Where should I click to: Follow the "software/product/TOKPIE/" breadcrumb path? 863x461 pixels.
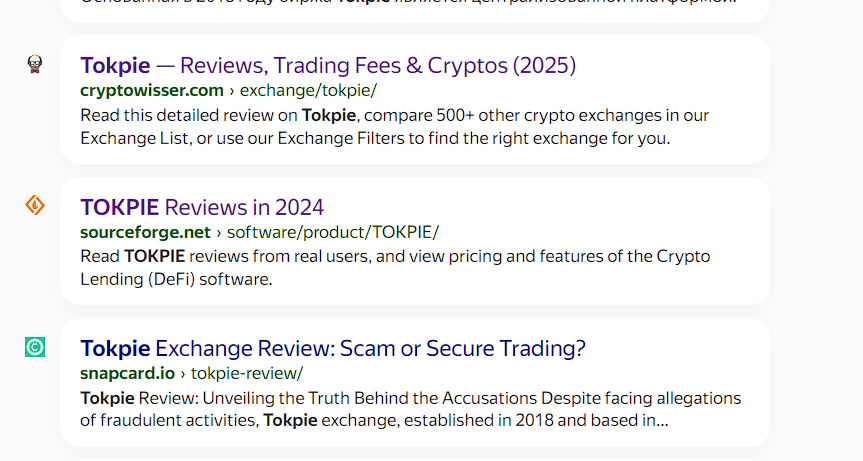[x=333, y=232]
